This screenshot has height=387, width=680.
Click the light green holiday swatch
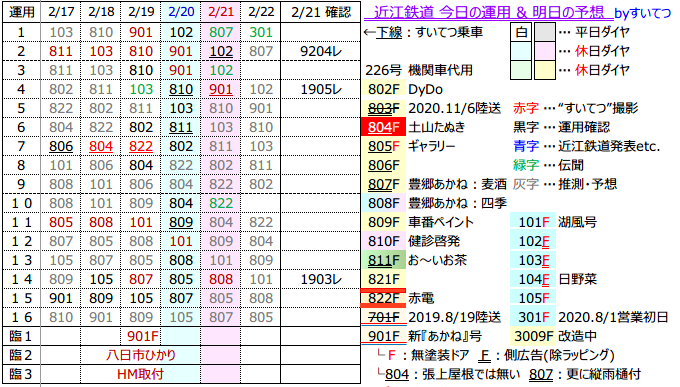521,70
